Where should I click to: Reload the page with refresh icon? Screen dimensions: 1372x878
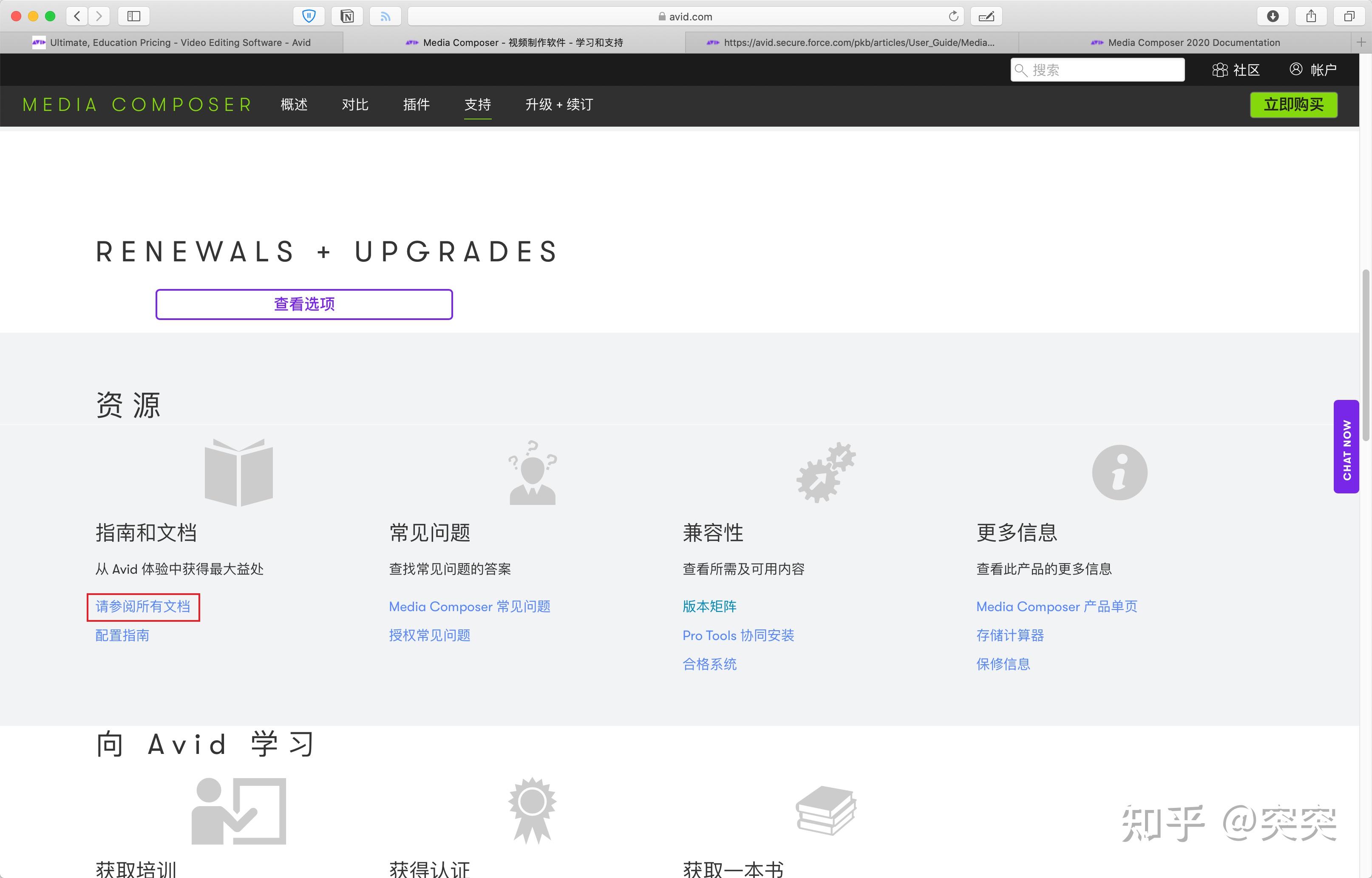click(953, 16)
